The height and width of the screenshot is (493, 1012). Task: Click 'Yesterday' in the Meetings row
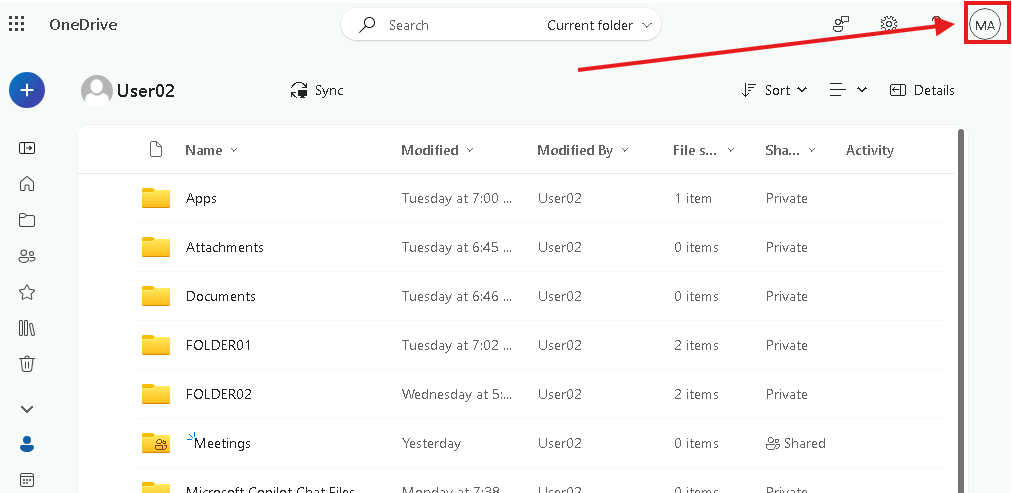pos(431,443)
